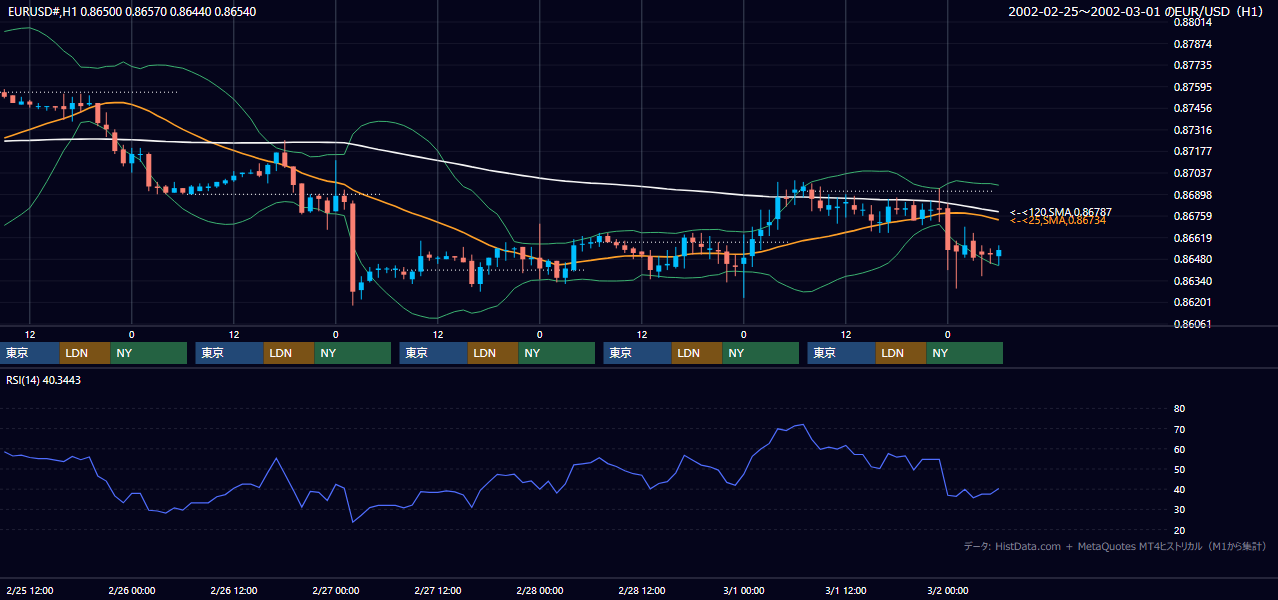Click the orange 25 SMA 0.86734 label
1278x600 pixels.
pyautogui.click(x=1058, y=220)
